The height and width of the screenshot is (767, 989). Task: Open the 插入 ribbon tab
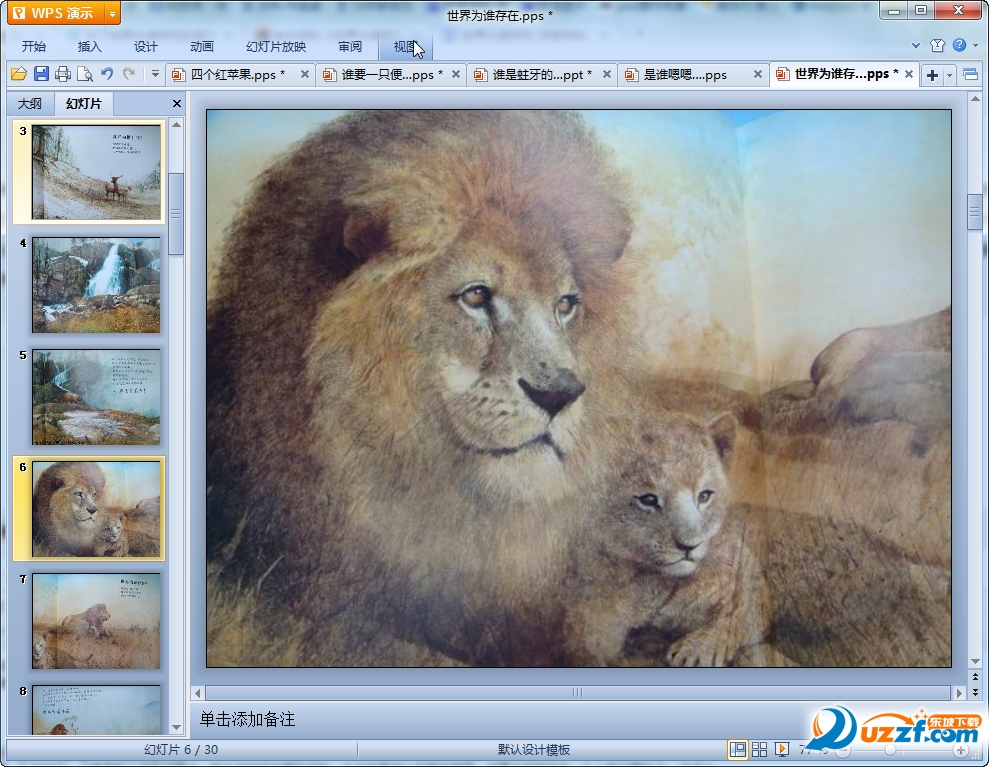(x=89, y=47)
